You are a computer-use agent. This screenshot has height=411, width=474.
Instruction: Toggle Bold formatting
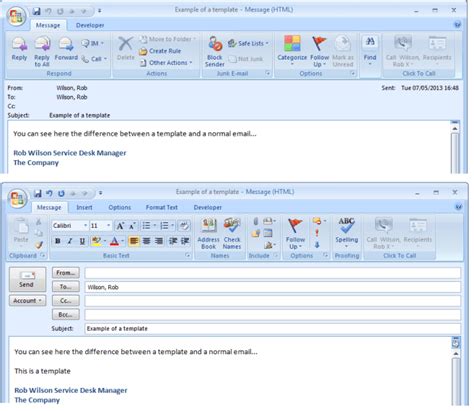pos(58,241)
